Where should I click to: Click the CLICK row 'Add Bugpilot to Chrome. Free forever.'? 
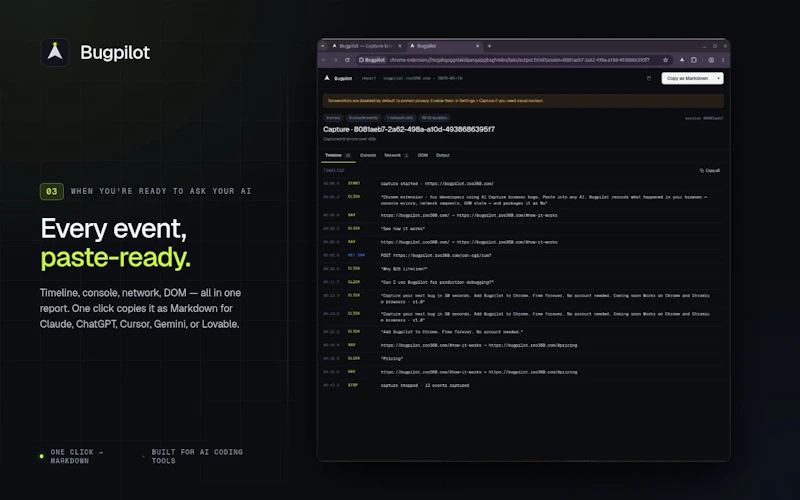523,332
